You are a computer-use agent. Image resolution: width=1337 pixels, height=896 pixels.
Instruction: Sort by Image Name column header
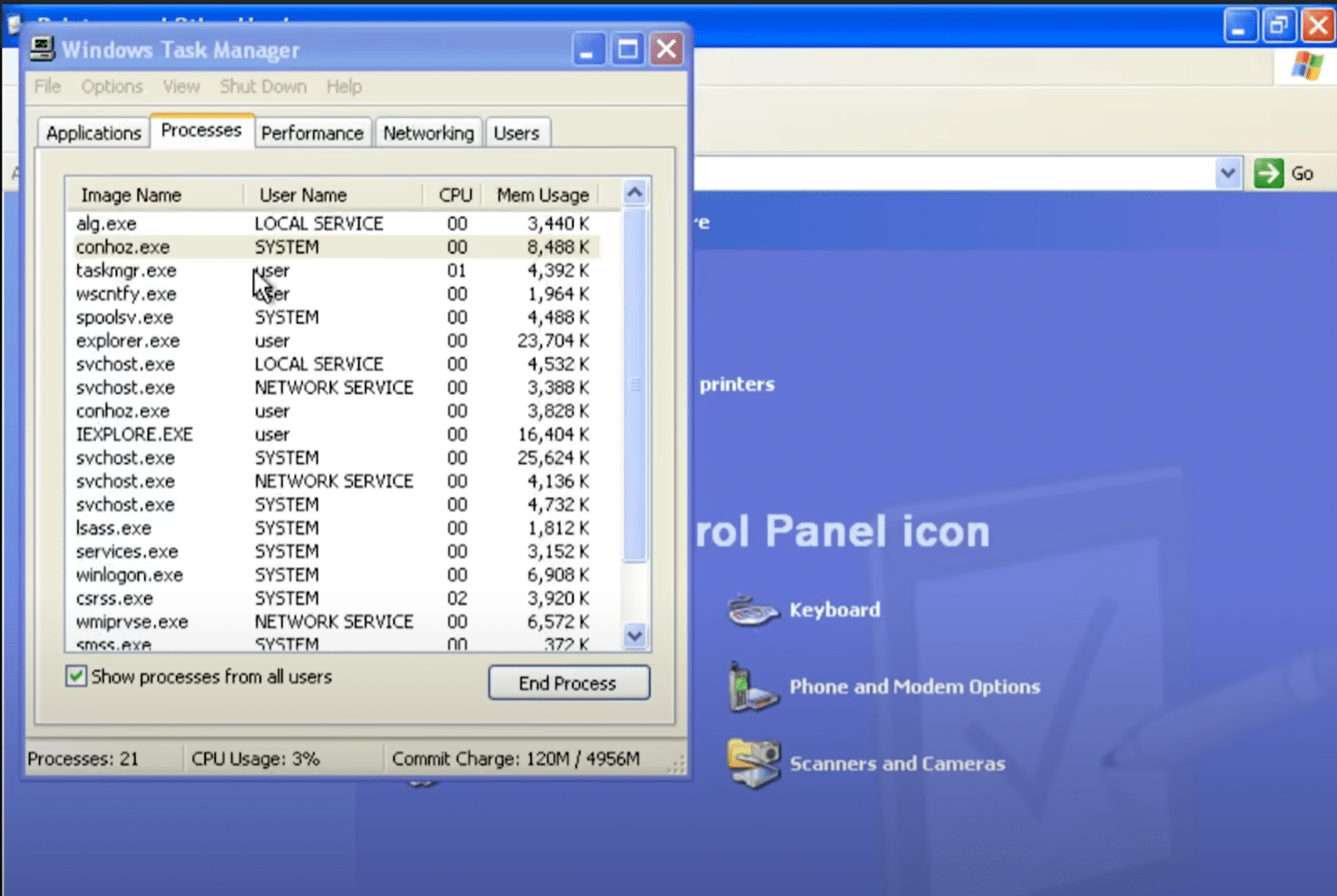(154, 194)
